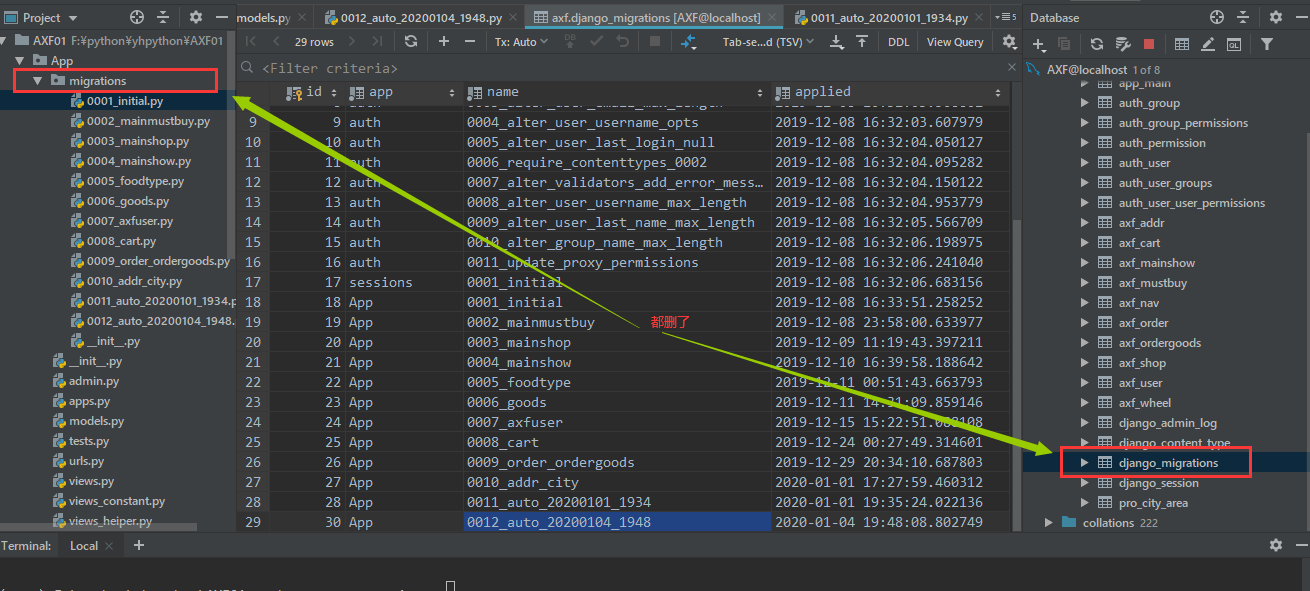
Task: Add a new row using the plus icon
Action: (443, 42)
